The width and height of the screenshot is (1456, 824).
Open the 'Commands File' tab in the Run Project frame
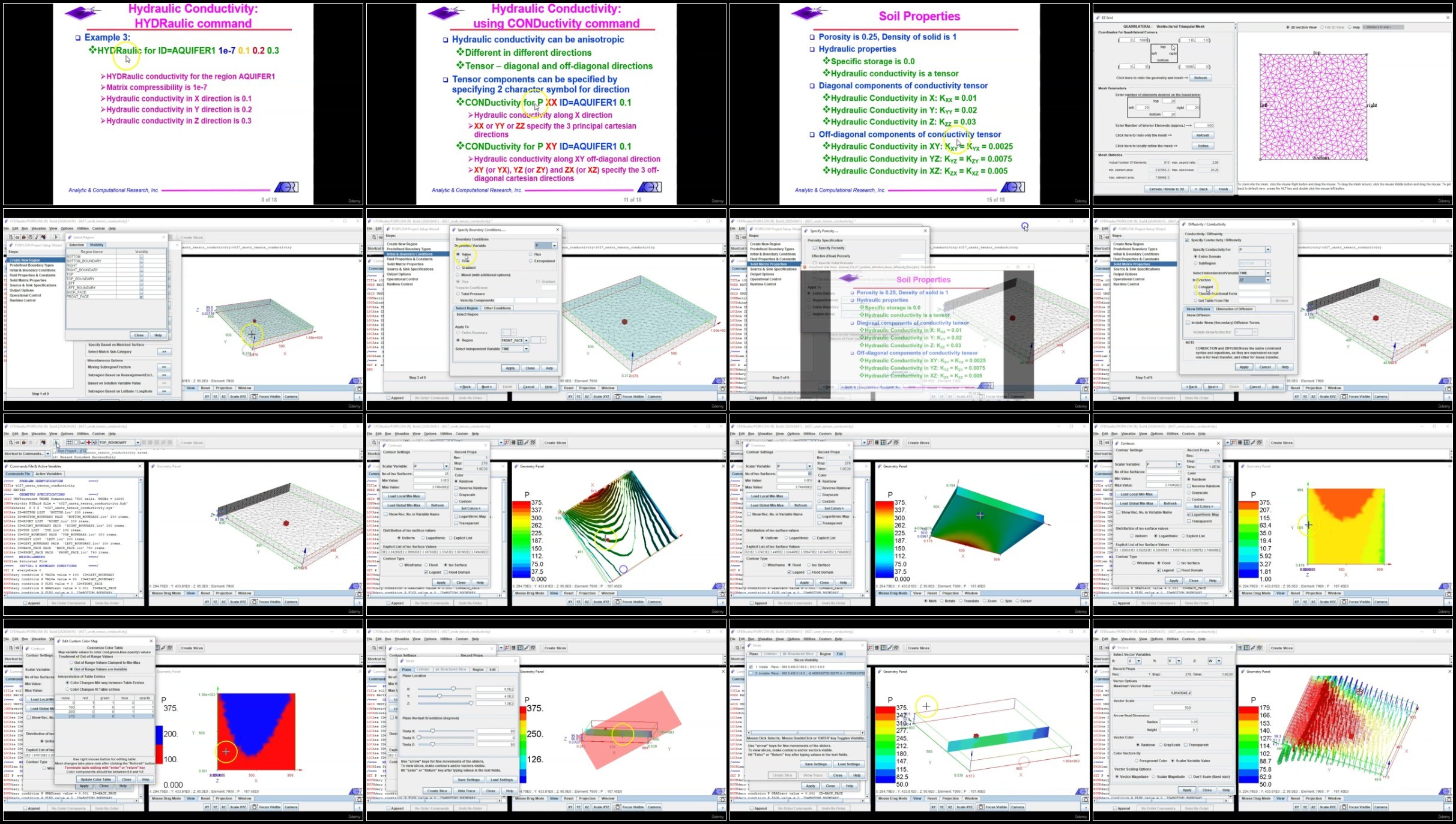click(19, 474)
